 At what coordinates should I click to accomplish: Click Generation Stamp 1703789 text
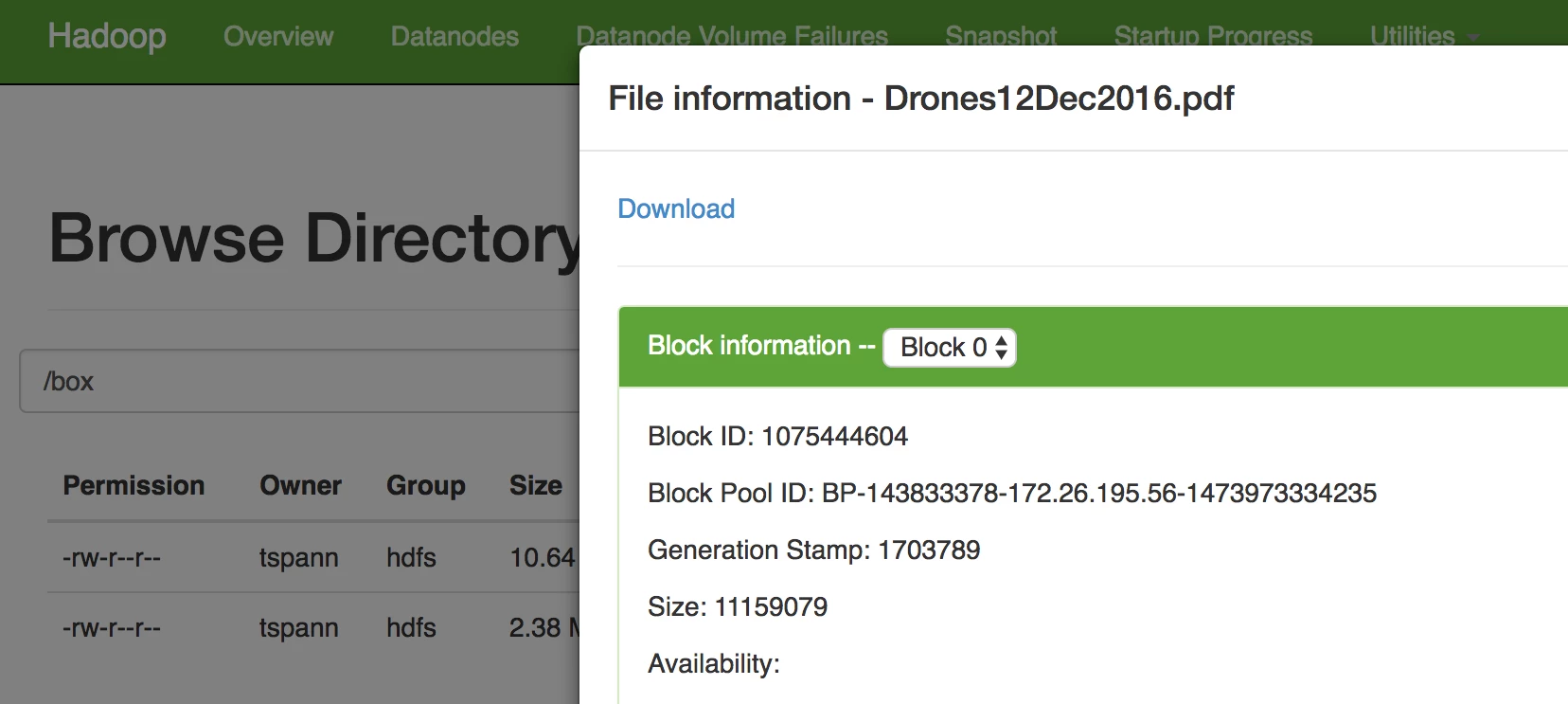pos(814,550)
